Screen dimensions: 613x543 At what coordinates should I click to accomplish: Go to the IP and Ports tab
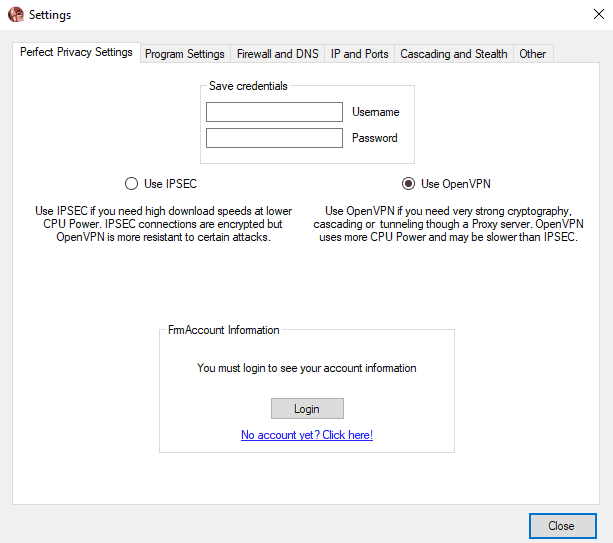click(x=360, y=54)
